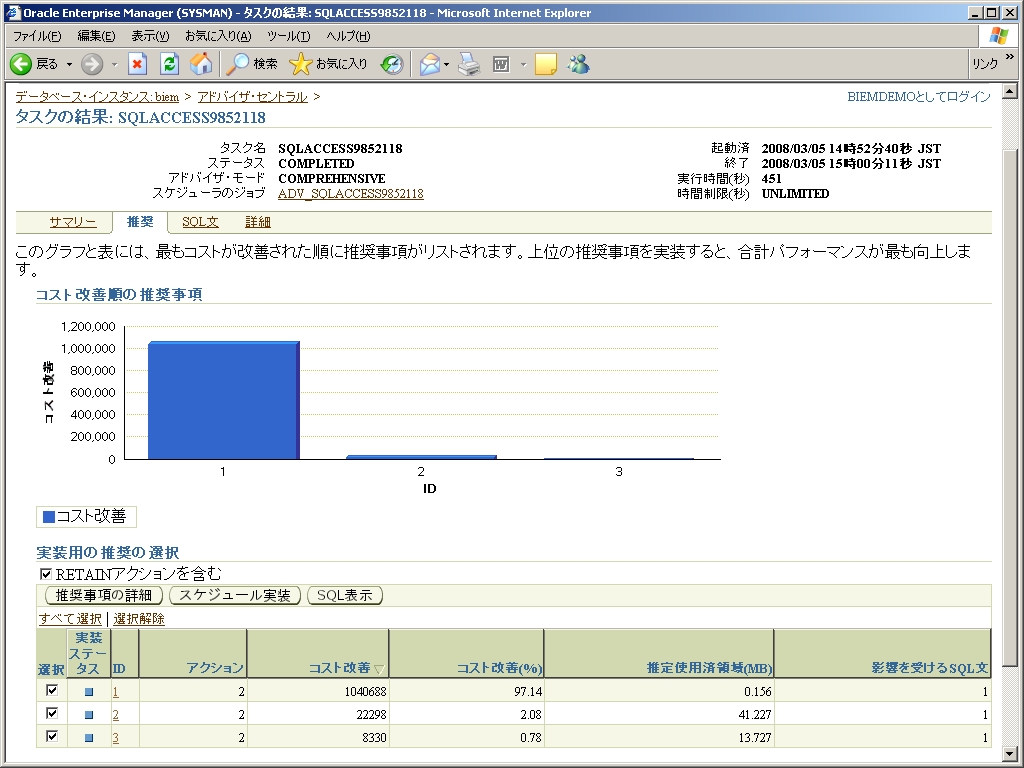Open the ADV_SQLACCESS9852118 scheduler job link
The image size is (1024, 768).
click(351, 193)
